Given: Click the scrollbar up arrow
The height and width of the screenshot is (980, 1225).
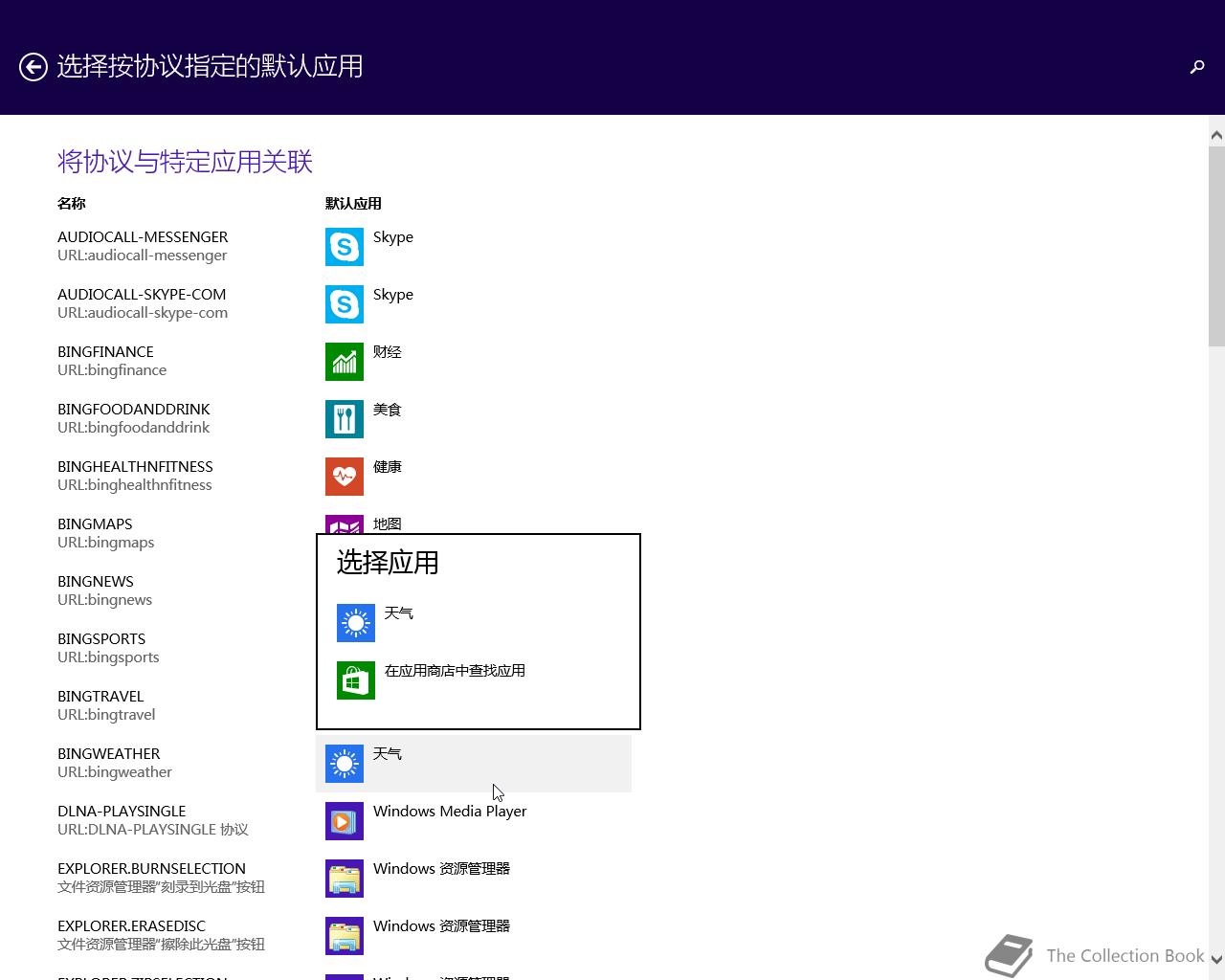Looking at the screenshot, I should pos(1216,135).
